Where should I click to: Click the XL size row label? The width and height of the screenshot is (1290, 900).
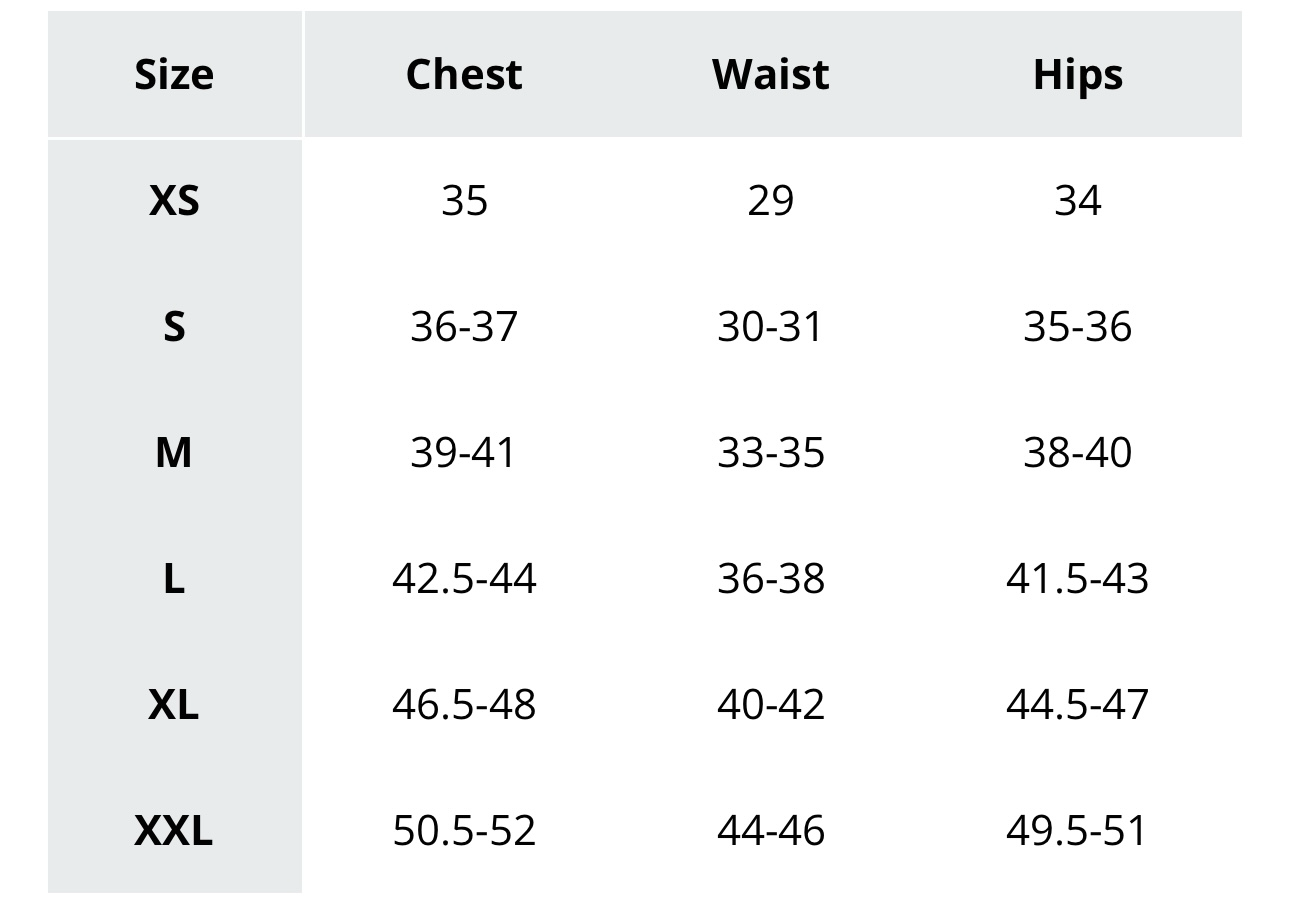click(x=174, y=705)
